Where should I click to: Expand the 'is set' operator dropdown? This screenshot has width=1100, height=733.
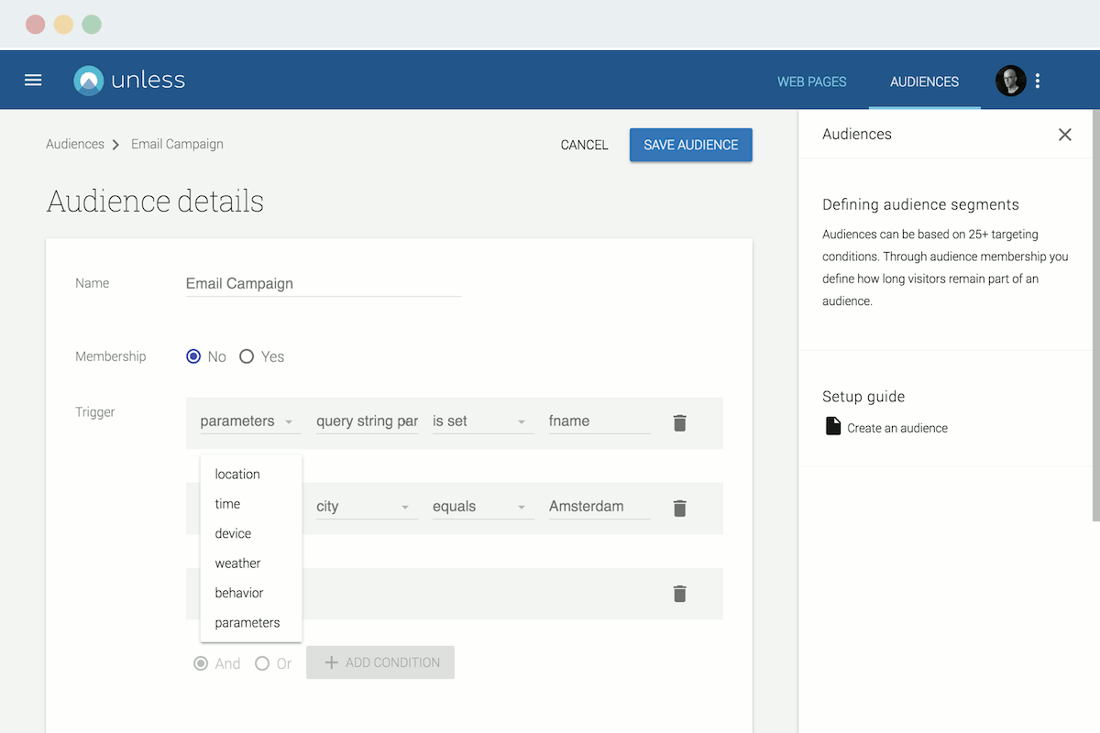point(483,421)
